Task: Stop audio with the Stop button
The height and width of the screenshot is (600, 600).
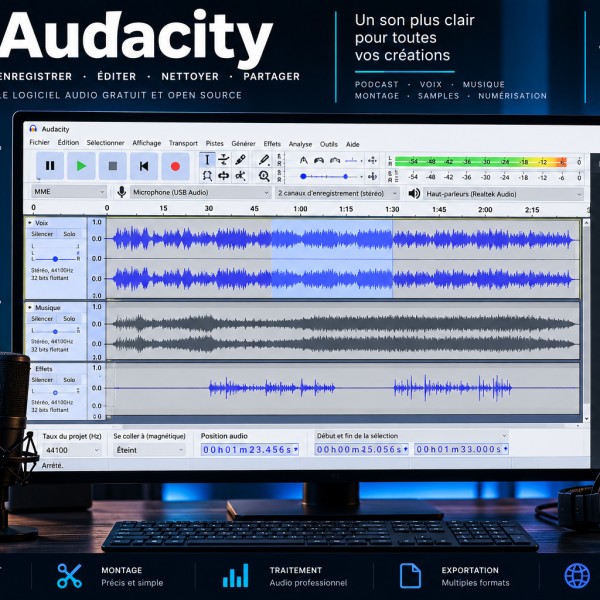Action: click(112, 166)
